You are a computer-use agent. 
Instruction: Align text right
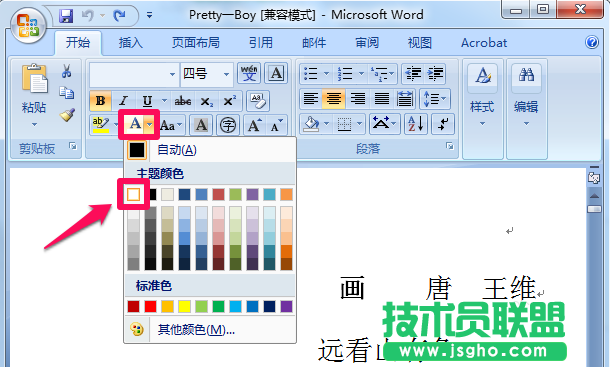click(358, 99)
